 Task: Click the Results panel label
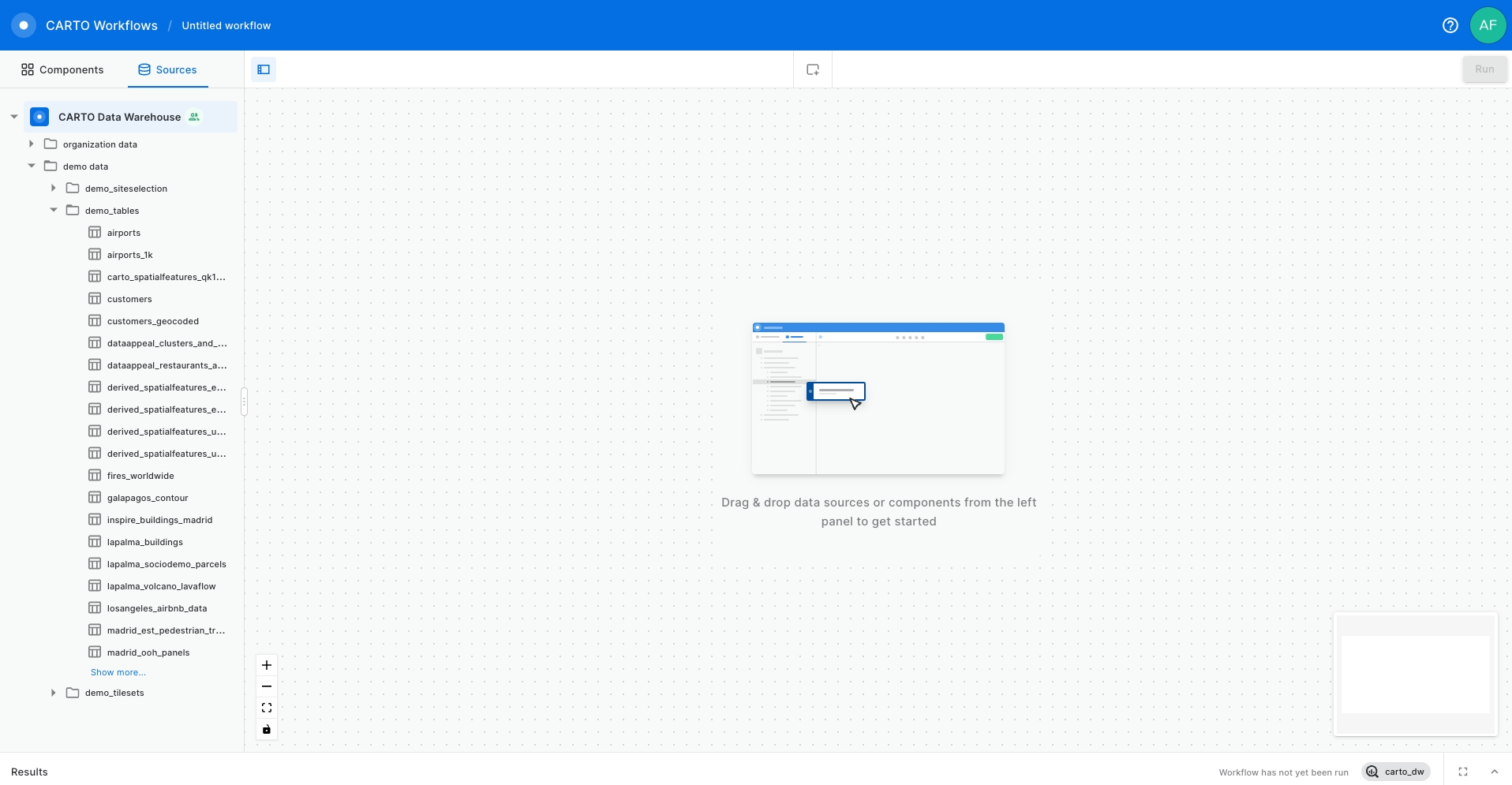(29, 772)
